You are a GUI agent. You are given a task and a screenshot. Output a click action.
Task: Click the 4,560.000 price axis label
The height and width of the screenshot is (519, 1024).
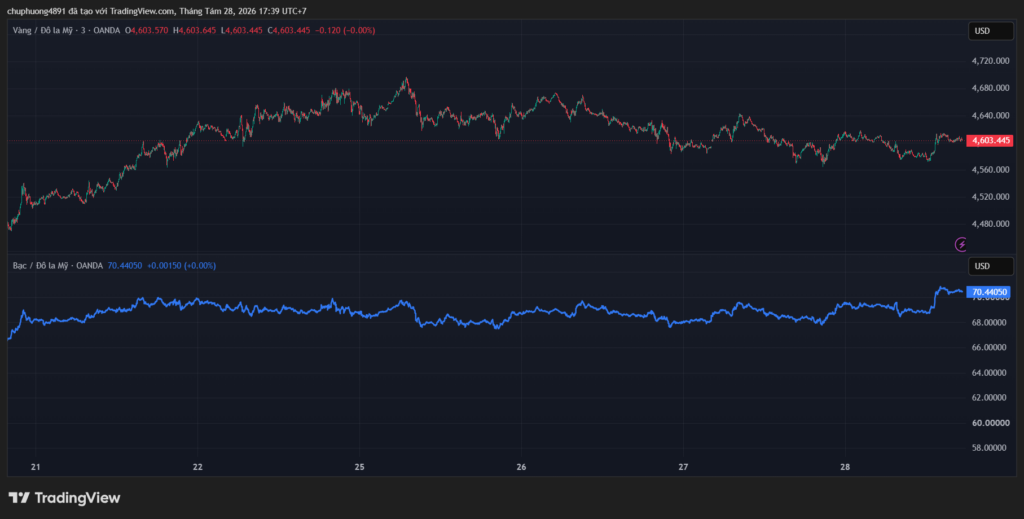[990, 170]
